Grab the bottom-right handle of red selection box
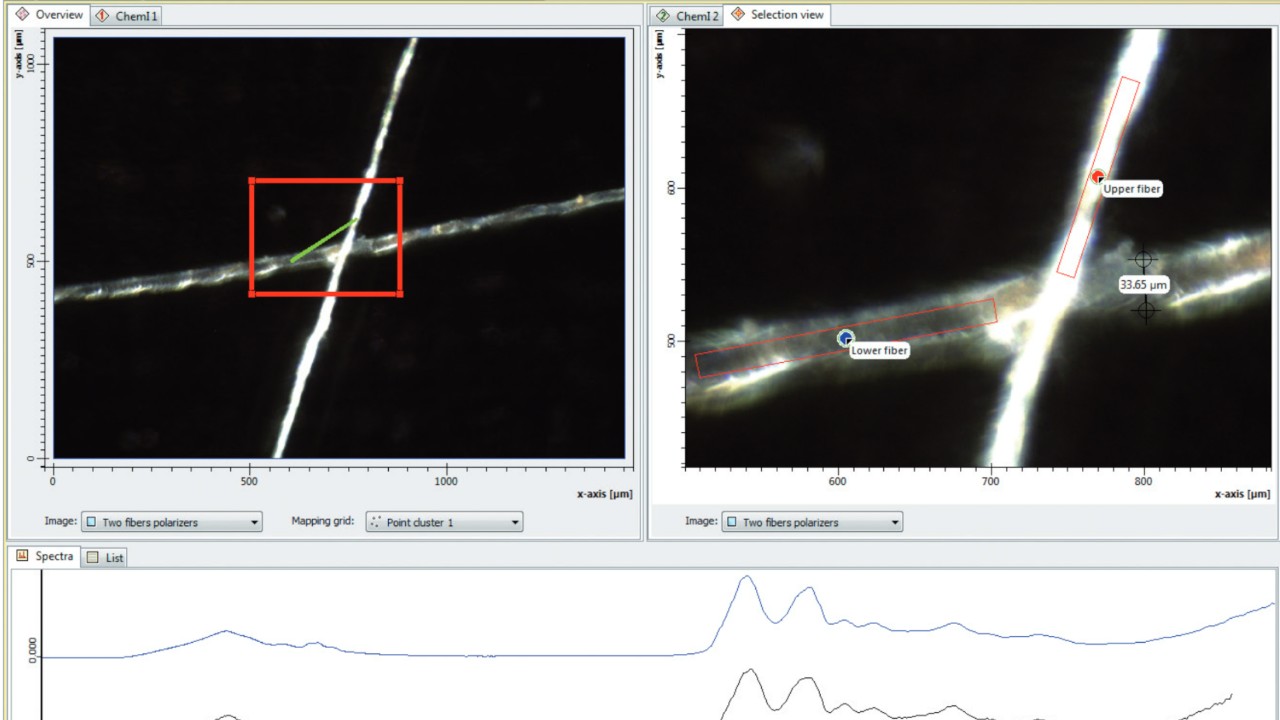The height and width of the screenshot is (720, 1280). click(x=400, y=293)
